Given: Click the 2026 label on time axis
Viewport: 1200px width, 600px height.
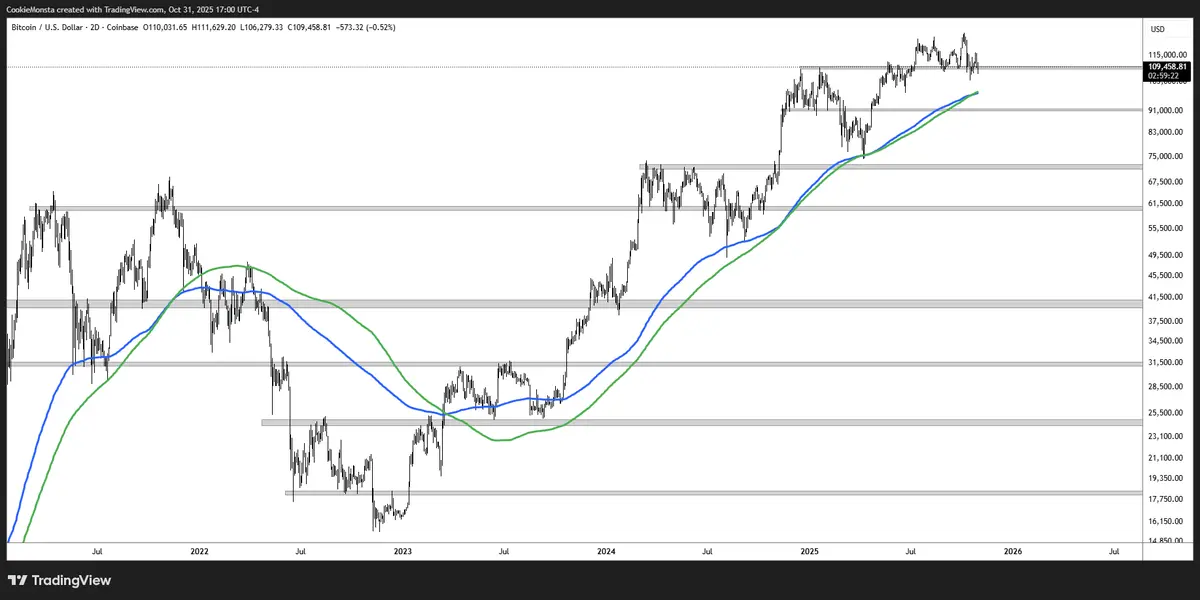Looking at the screenshot, I should (1013, 551).
